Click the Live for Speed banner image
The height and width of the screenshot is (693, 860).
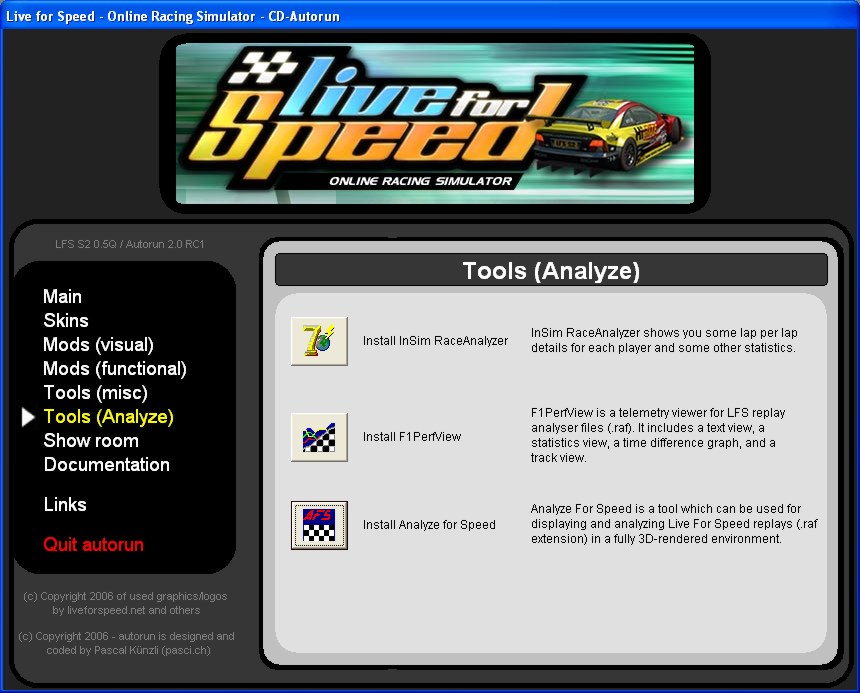[435, 123]
